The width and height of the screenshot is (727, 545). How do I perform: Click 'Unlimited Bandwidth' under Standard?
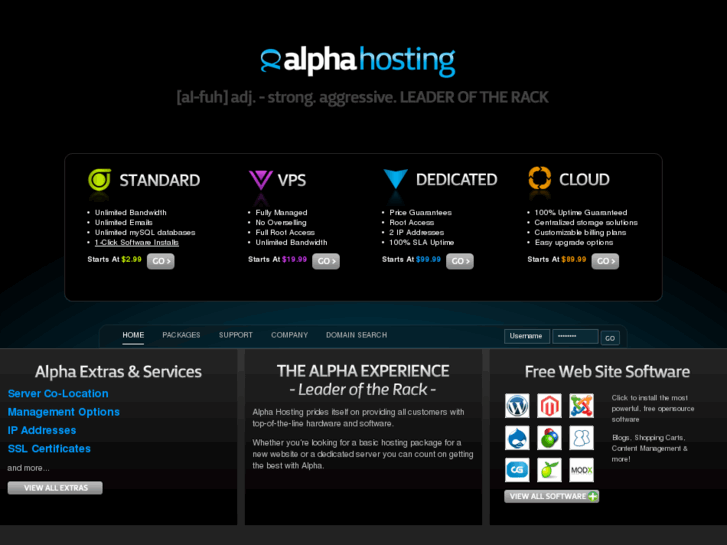[x=131, y=212]
